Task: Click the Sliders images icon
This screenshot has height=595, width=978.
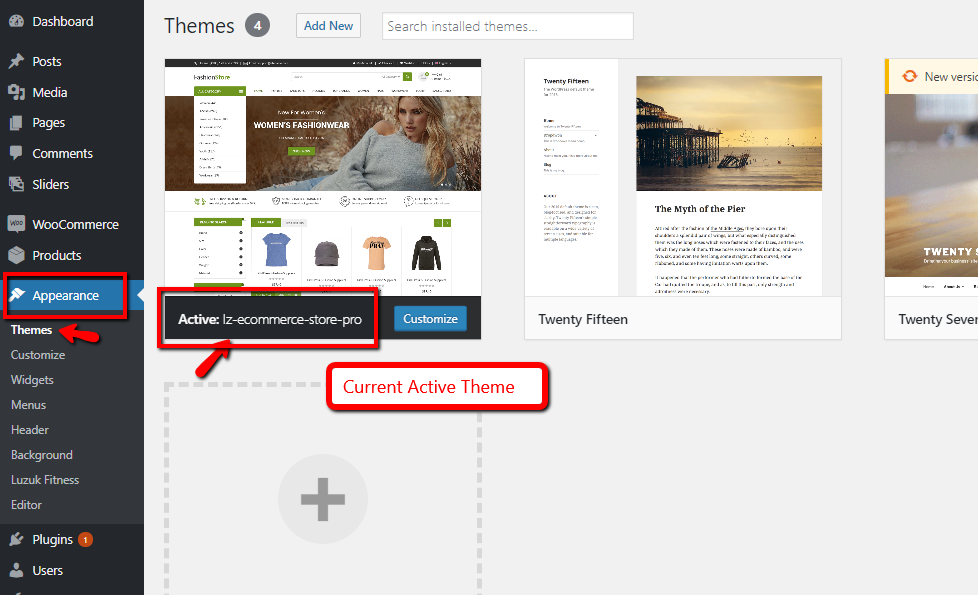Action: click(16, 184)
